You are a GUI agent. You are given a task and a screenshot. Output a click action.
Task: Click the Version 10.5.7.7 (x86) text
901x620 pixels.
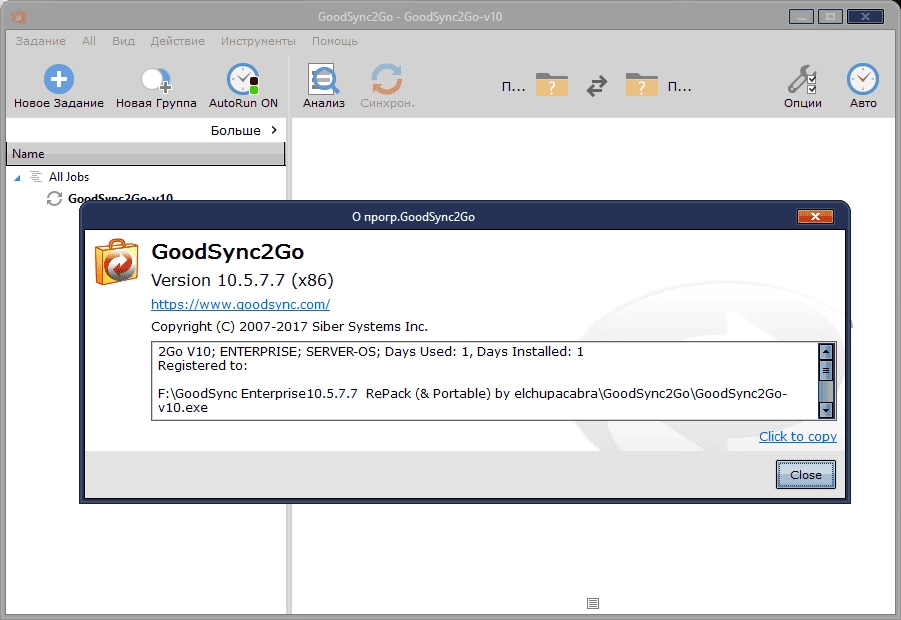click(242, 280)
